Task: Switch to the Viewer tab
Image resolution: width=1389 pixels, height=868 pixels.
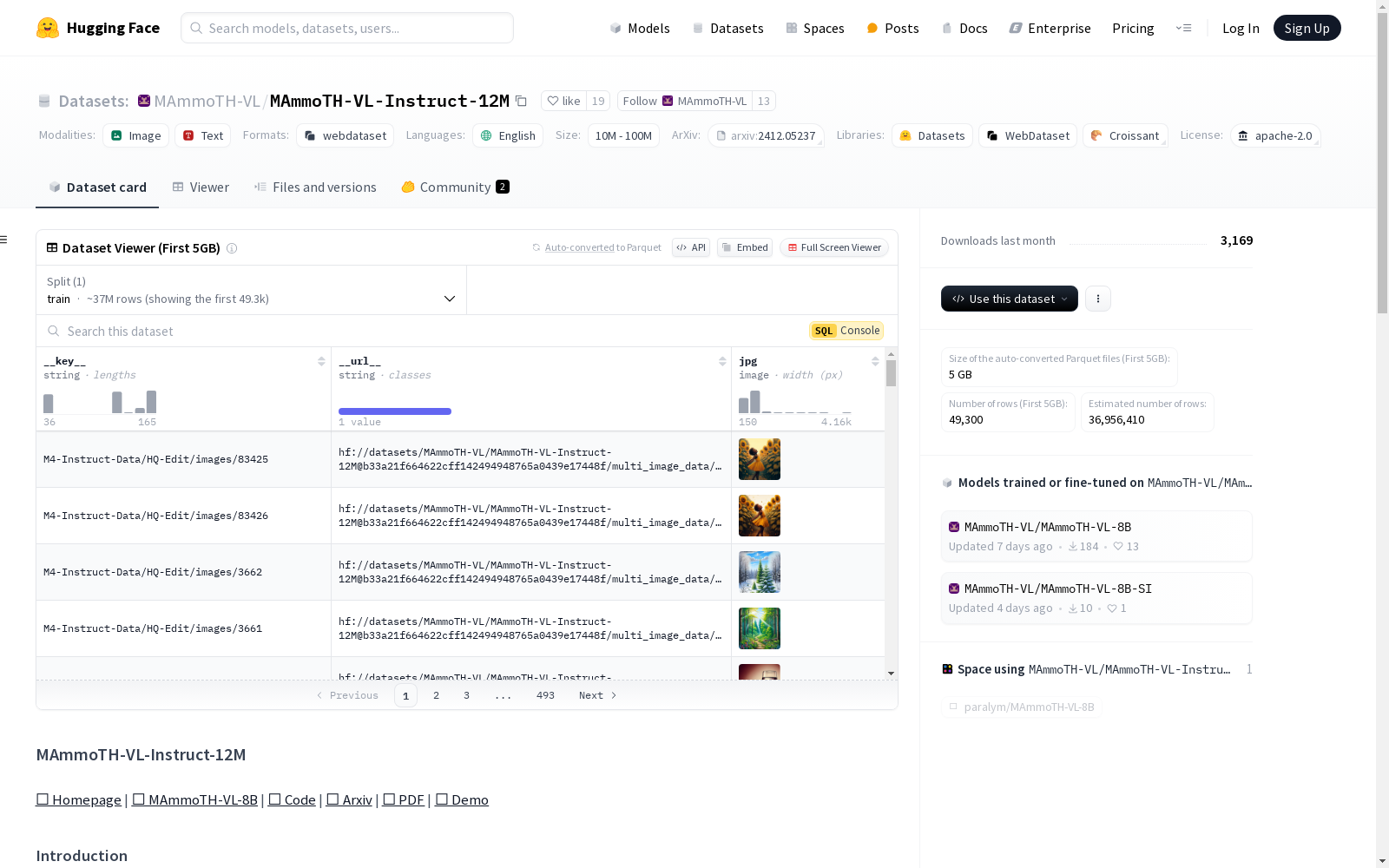Action: tap(201, 187)
